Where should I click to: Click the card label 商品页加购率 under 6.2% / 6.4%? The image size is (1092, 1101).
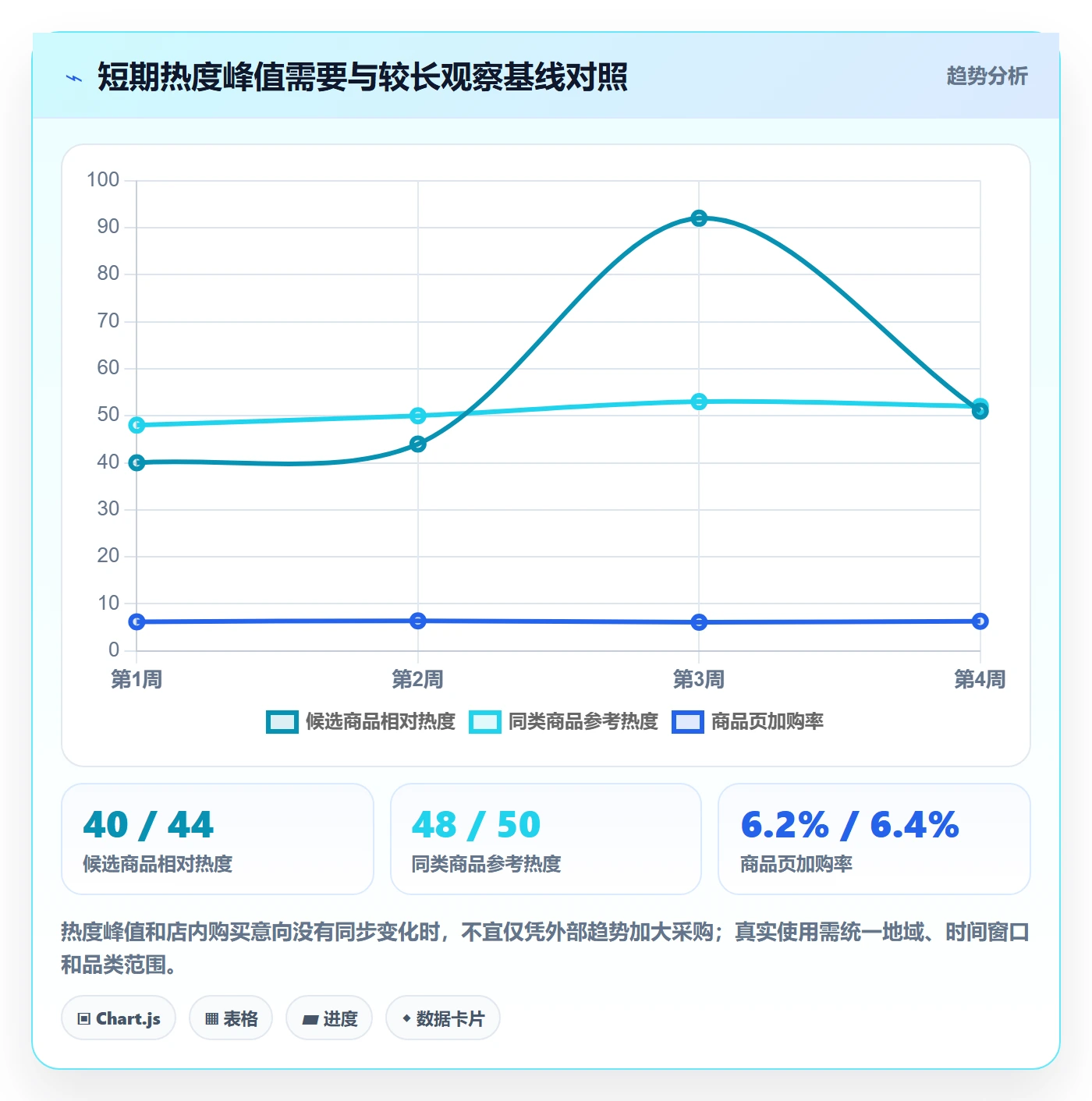[x=796, y=864]
